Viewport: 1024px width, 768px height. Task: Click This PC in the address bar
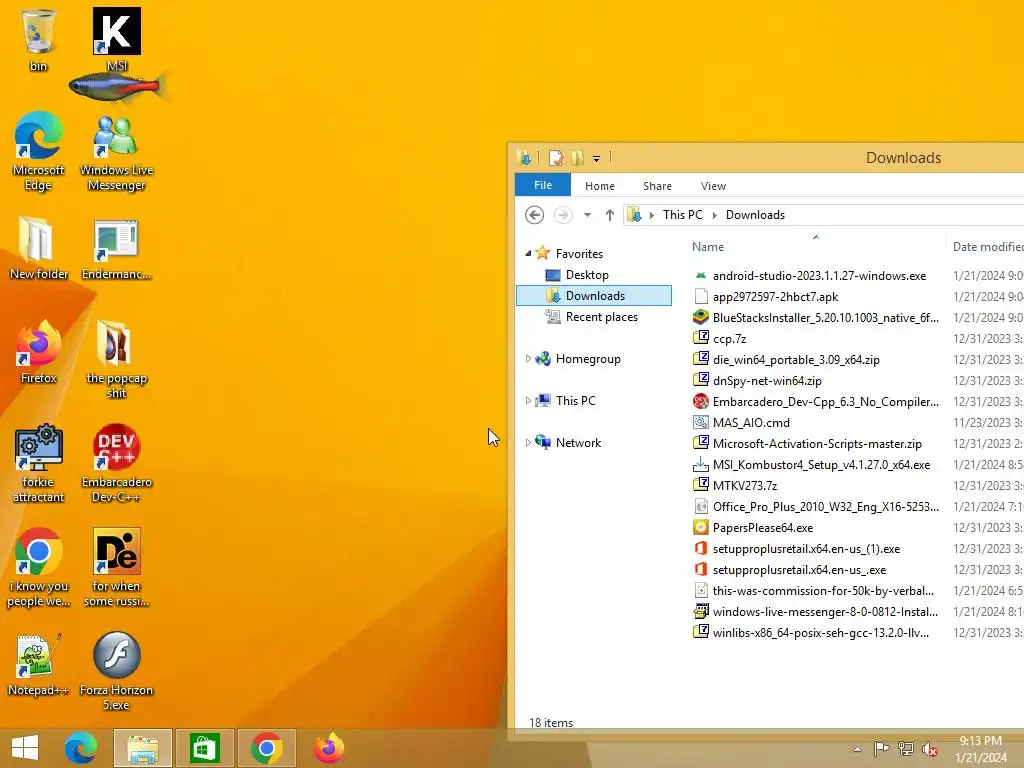pyautogui.click(x=682, y=215)
